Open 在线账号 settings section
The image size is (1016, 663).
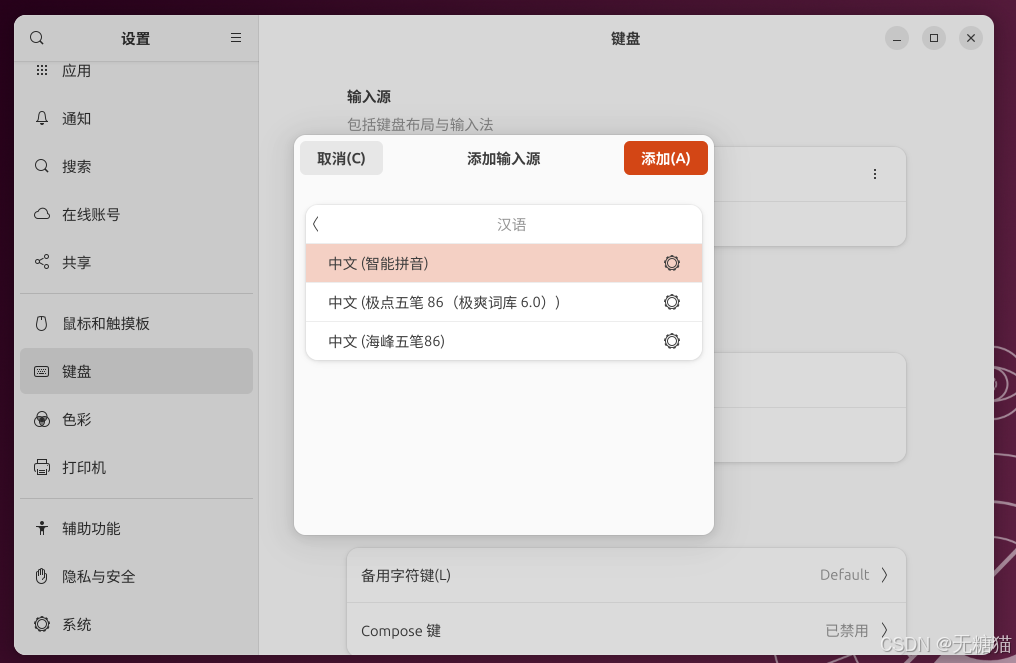(x=136, y=214)
